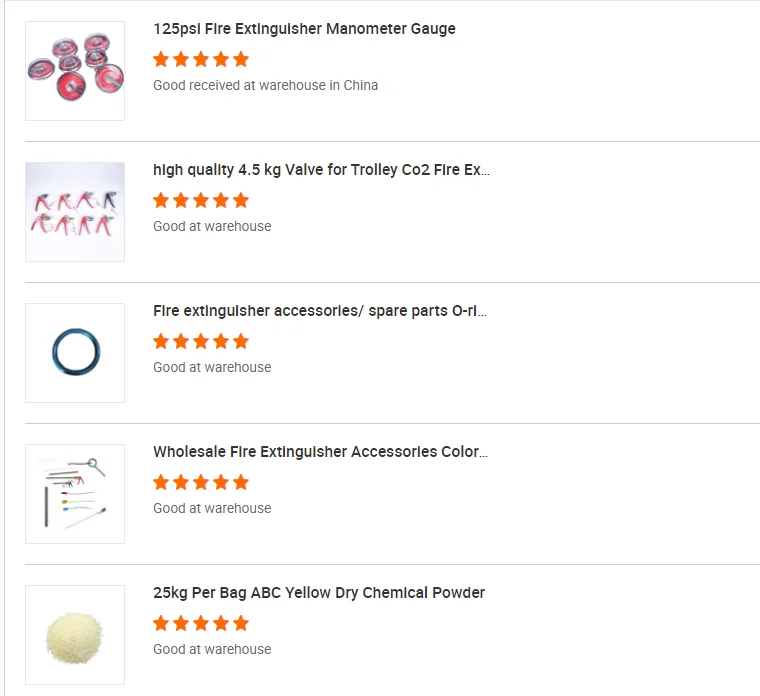Select the colored accessories product image

[75, 494]
